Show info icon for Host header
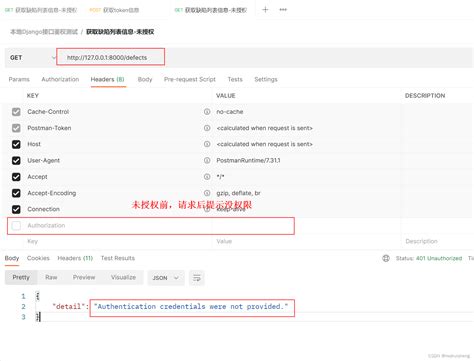The image size is (474, 361). [207, 144]
